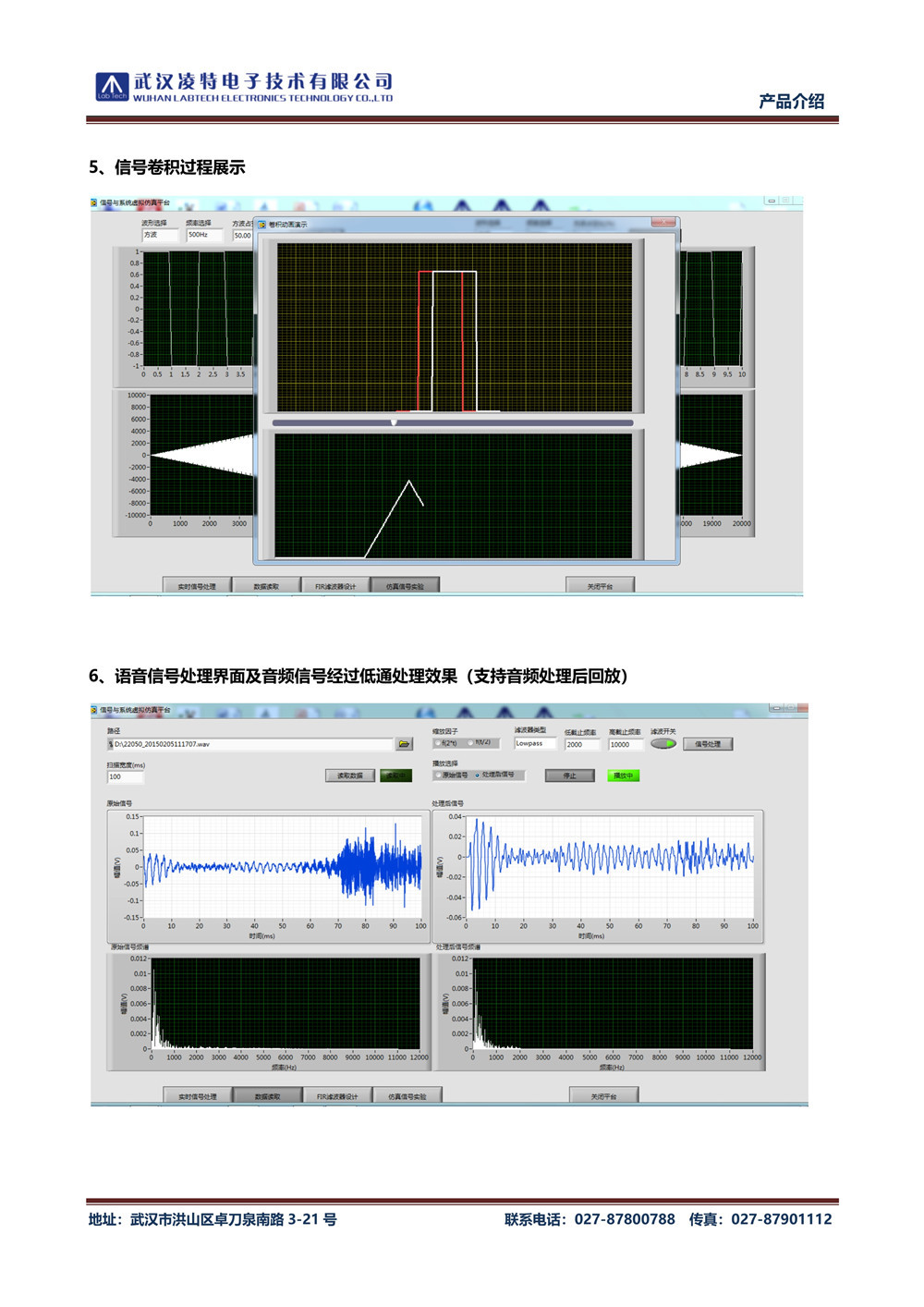
Task: Click the green 播放中 indicator
Action: pos(624,776)
